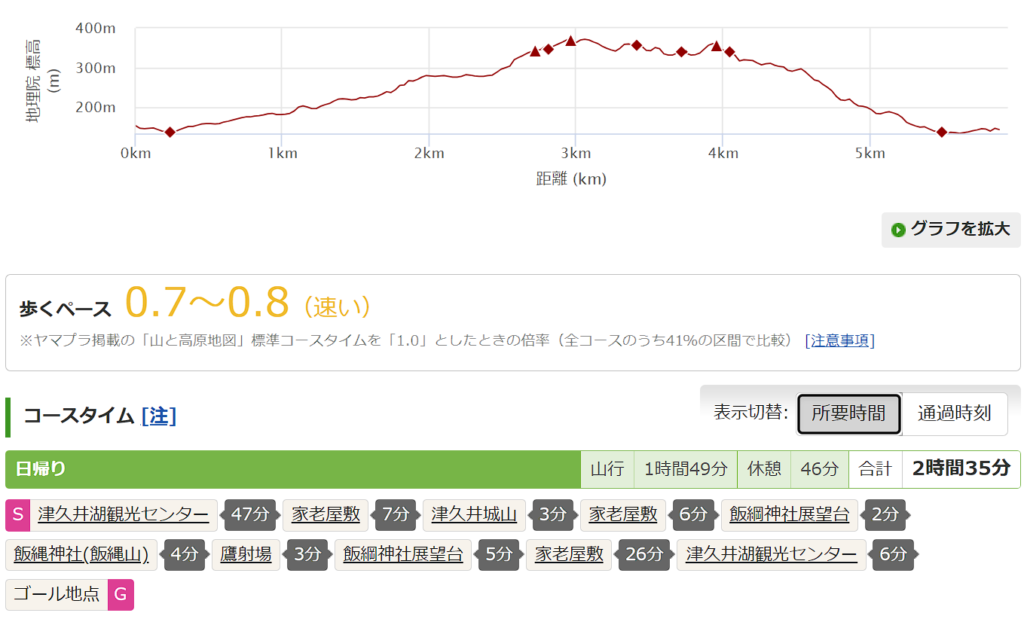Click the pink G goal icon

click(x=120, y=594)
